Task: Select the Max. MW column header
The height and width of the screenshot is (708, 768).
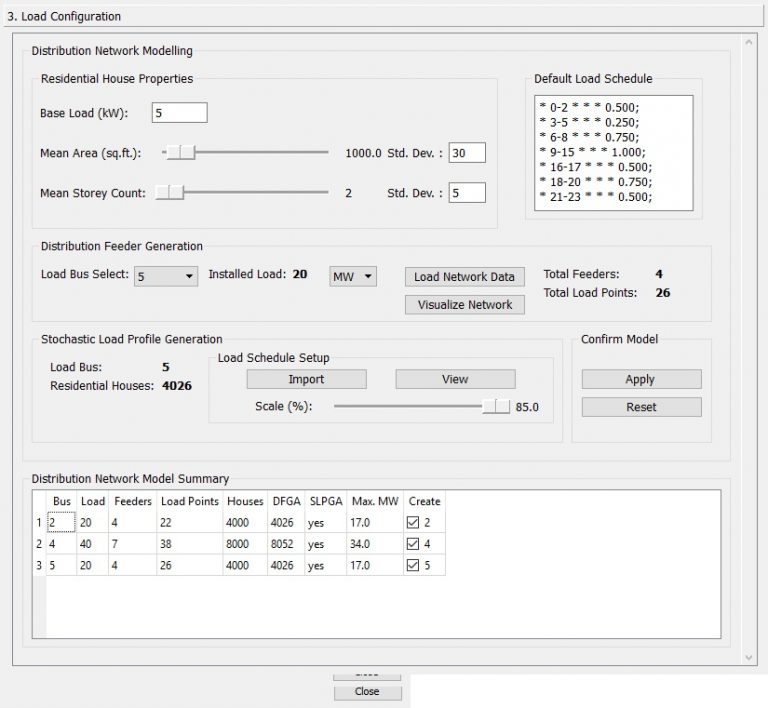Action: click(x=375, y=501)
